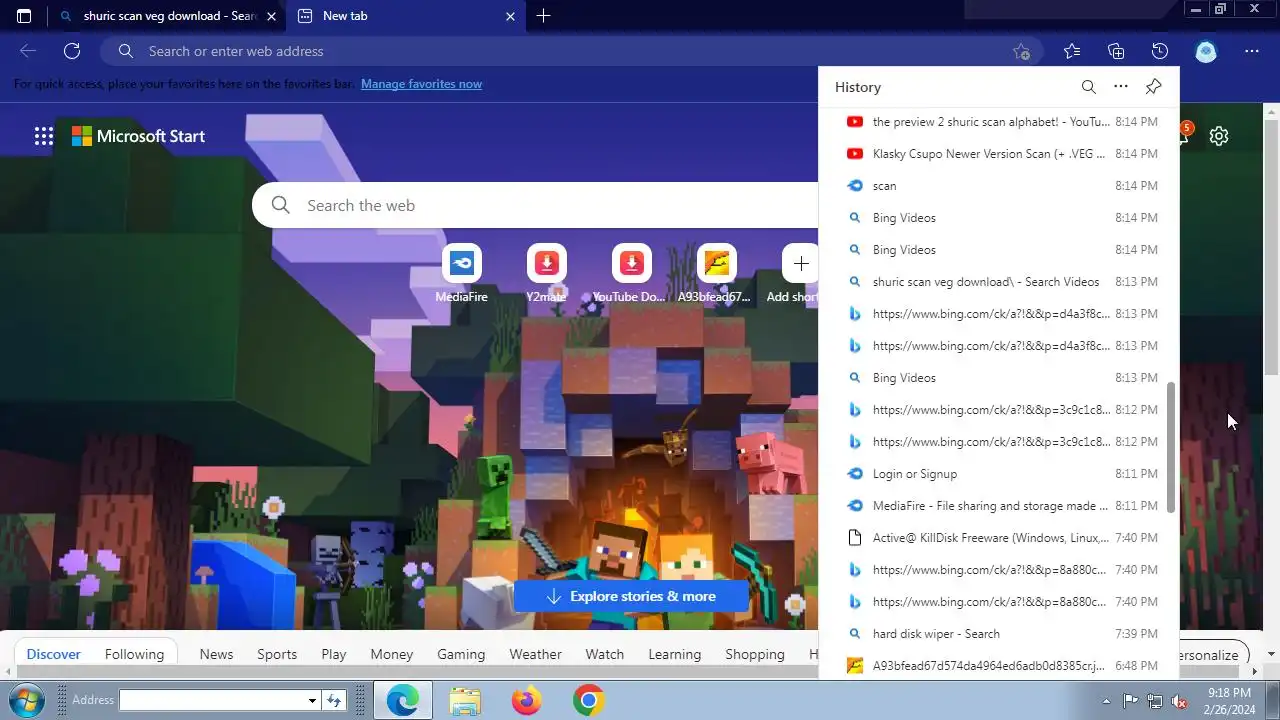1280x720 pixels.
Task: Open File Explorer from the taskbar
Action: [465, 700]
